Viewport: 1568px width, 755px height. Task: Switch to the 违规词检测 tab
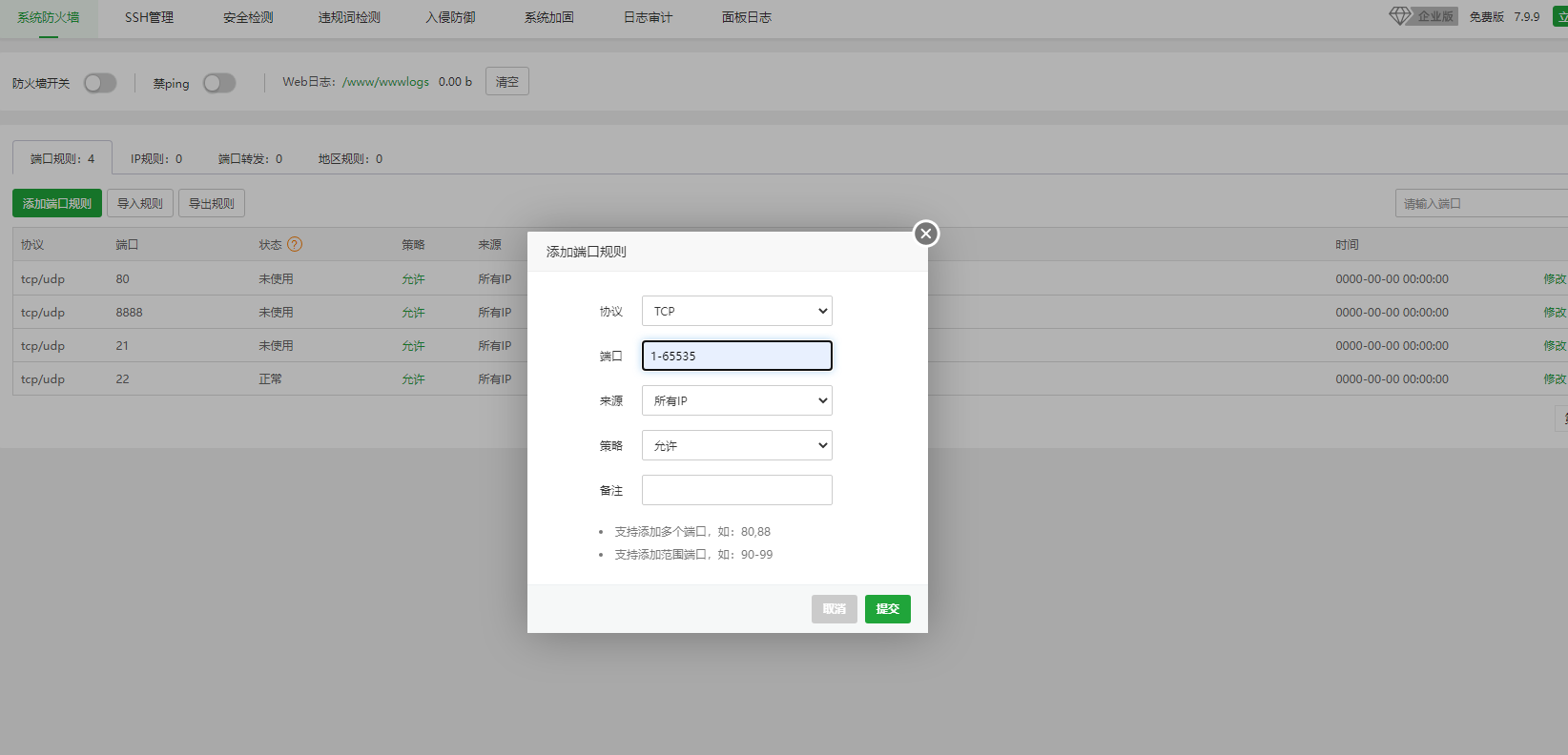[349, 17]
